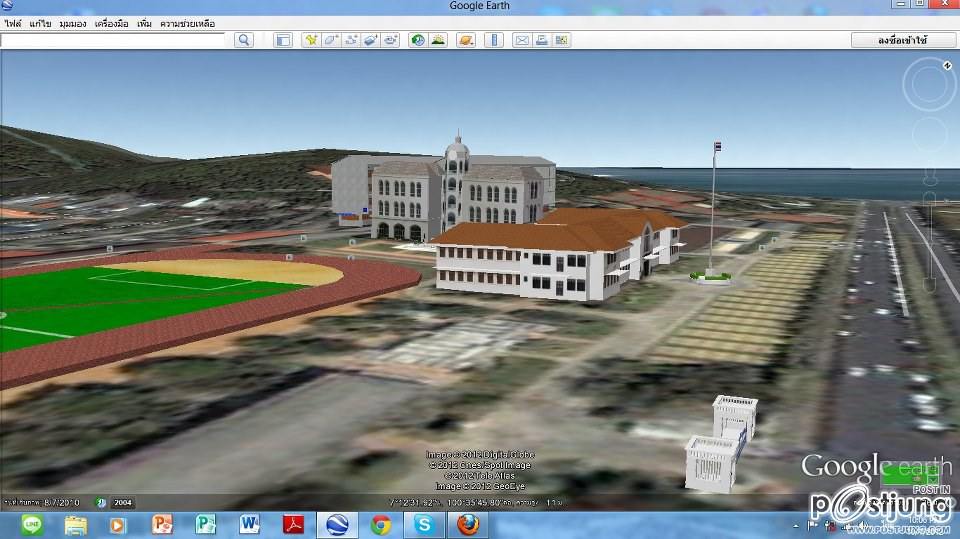
Task: Click the Email envelope icon
Action: point(522,40)
